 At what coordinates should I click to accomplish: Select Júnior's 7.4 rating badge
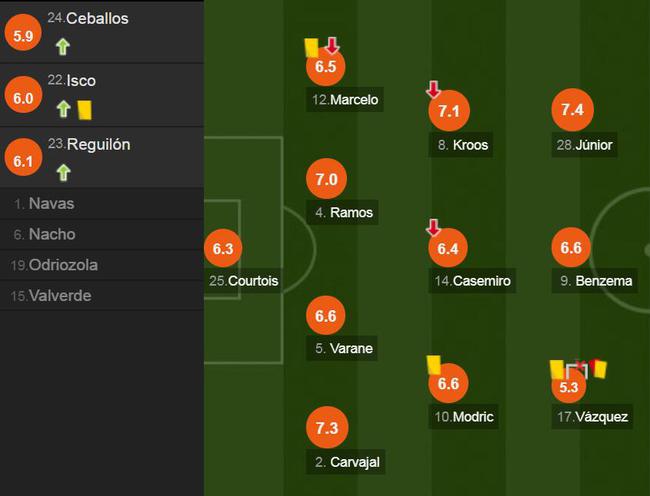point(572,110)
